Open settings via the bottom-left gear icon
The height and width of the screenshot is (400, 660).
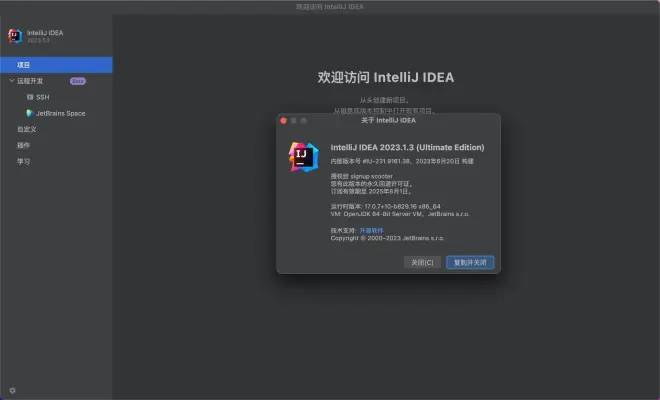coord(12,390)
